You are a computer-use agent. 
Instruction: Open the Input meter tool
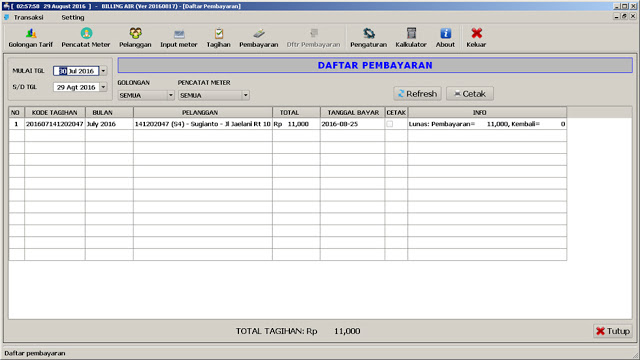[x=178, y=38]
